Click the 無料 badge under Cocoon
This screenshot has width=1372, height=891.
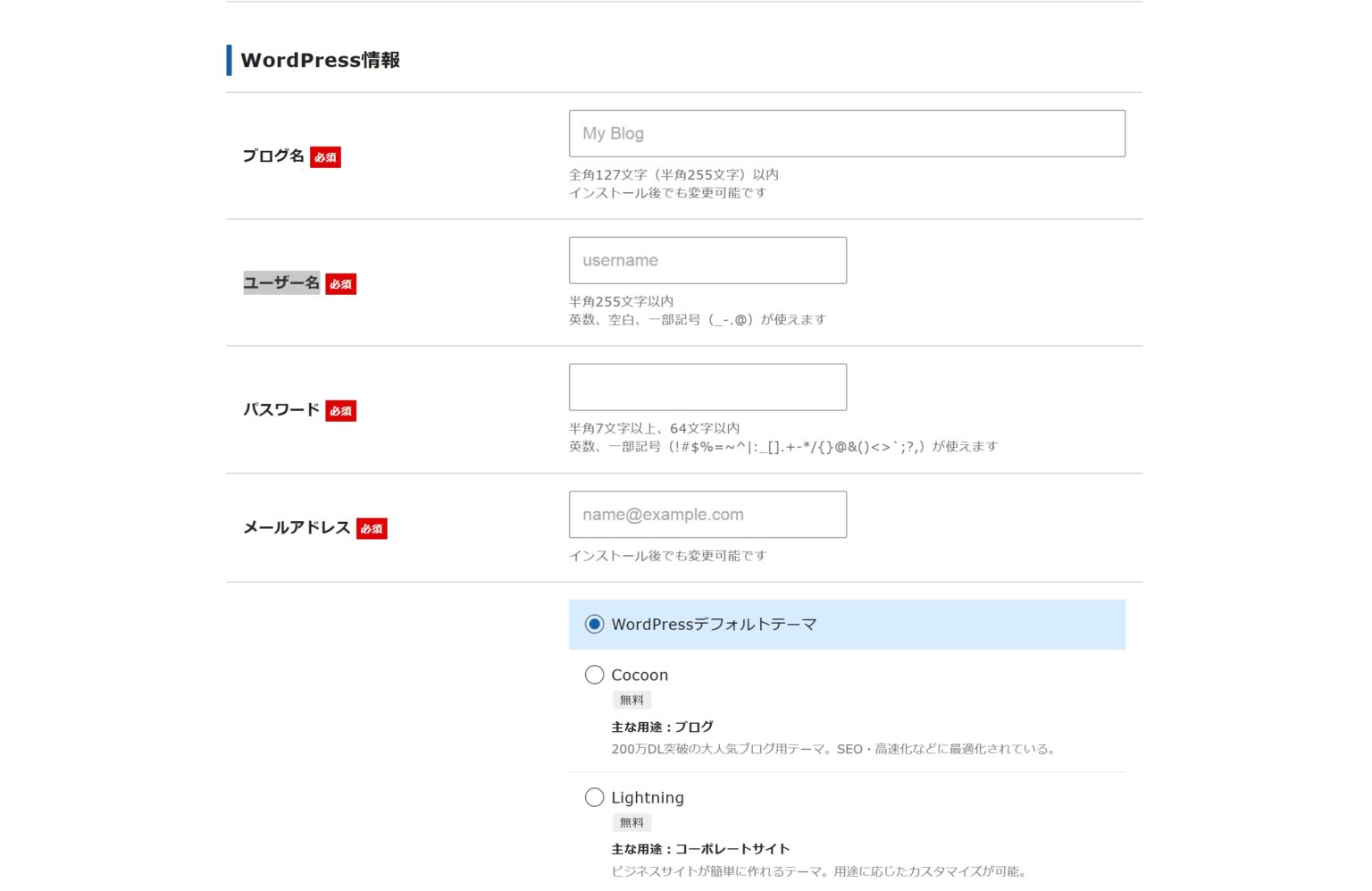632,701
